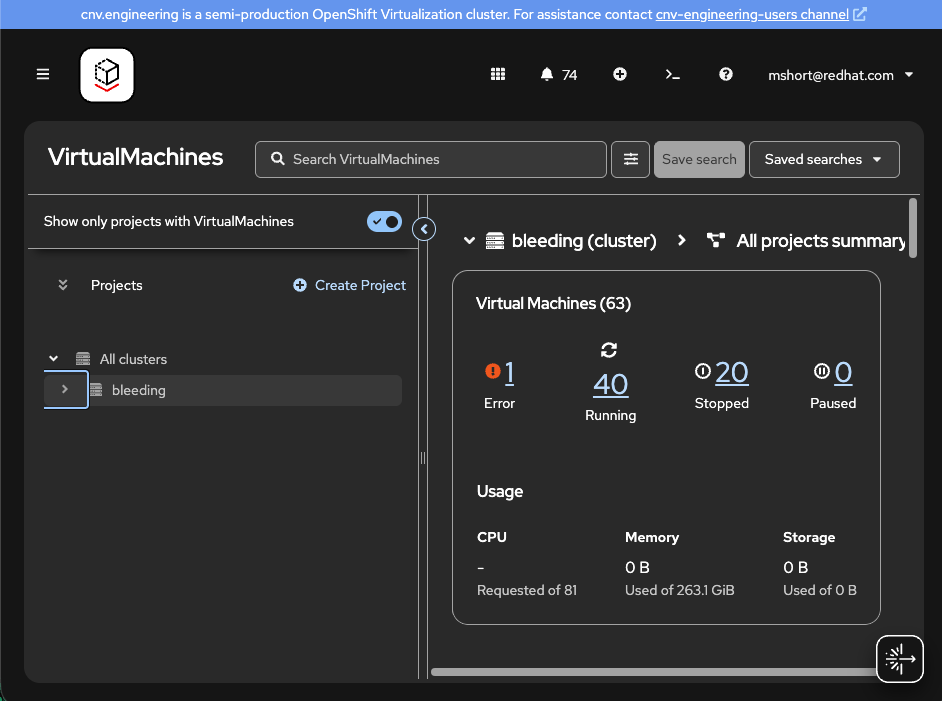This screenshot has height=701, width=942.
Task: Open the notifications bell showing 74
Action: (558, 75)
